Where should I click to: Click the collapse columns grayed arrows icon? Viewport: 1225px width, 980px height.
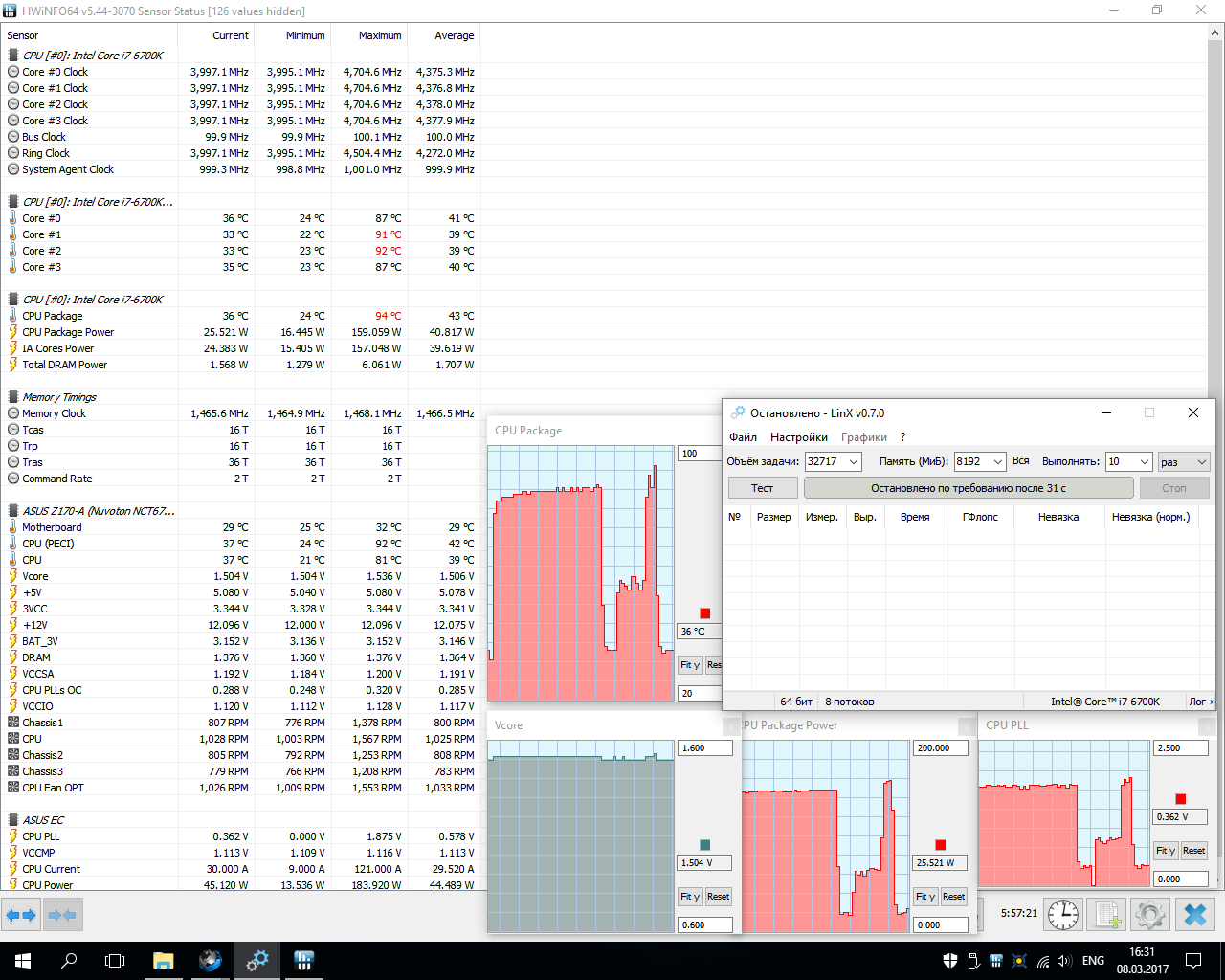tap(62, 915)
